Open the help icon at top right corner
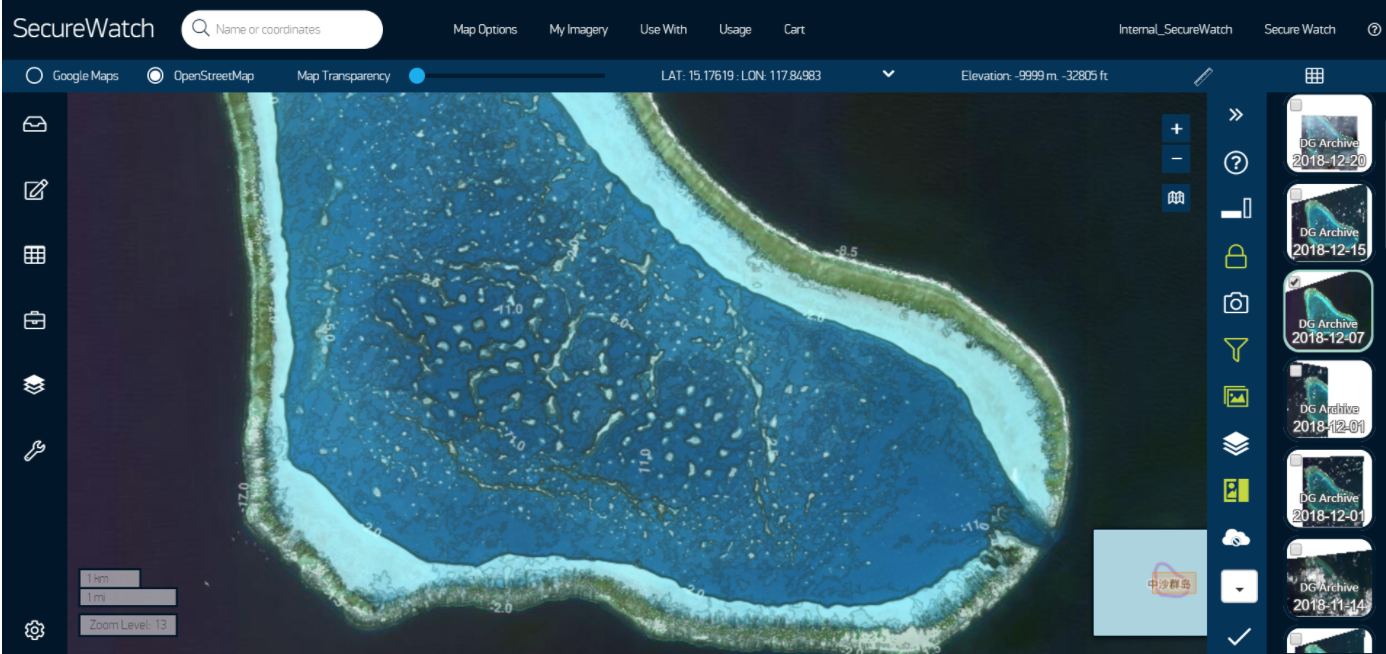The image size is (1386, 654). point(1374,30)
